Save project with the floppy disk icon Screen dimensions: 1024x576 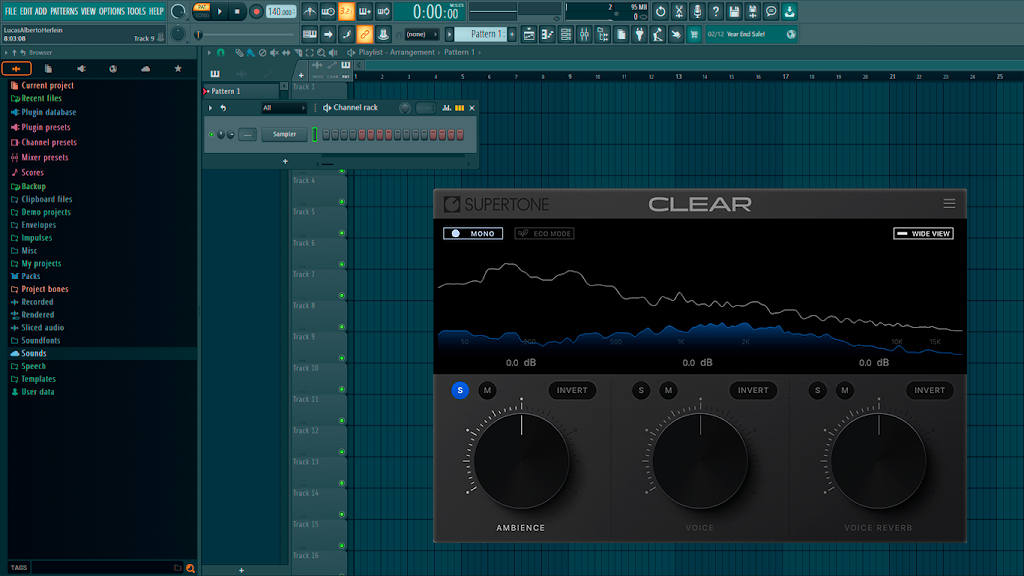pyautogui.click(x=734, y=11)
